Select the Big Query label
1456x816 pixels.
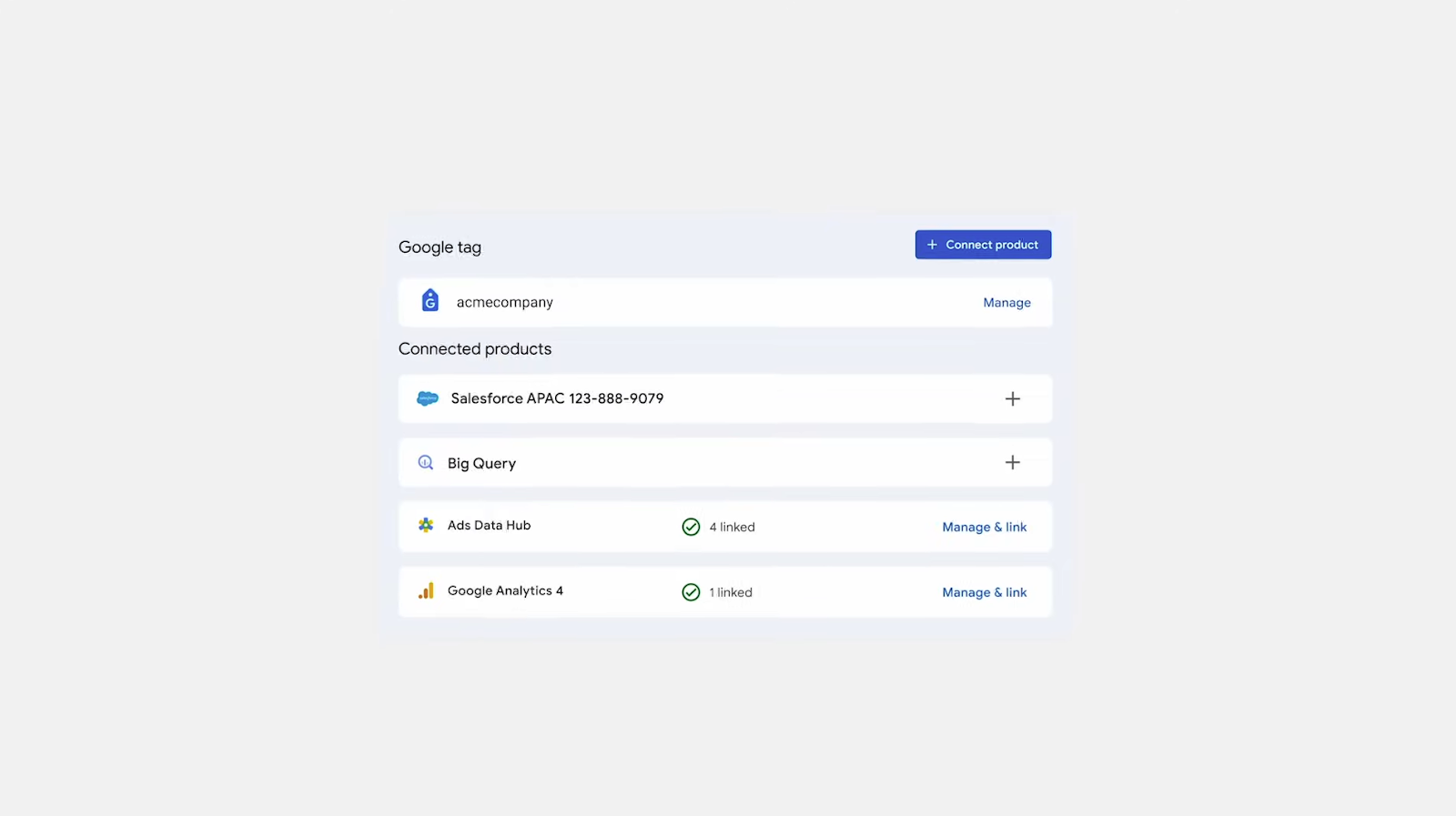481,463
